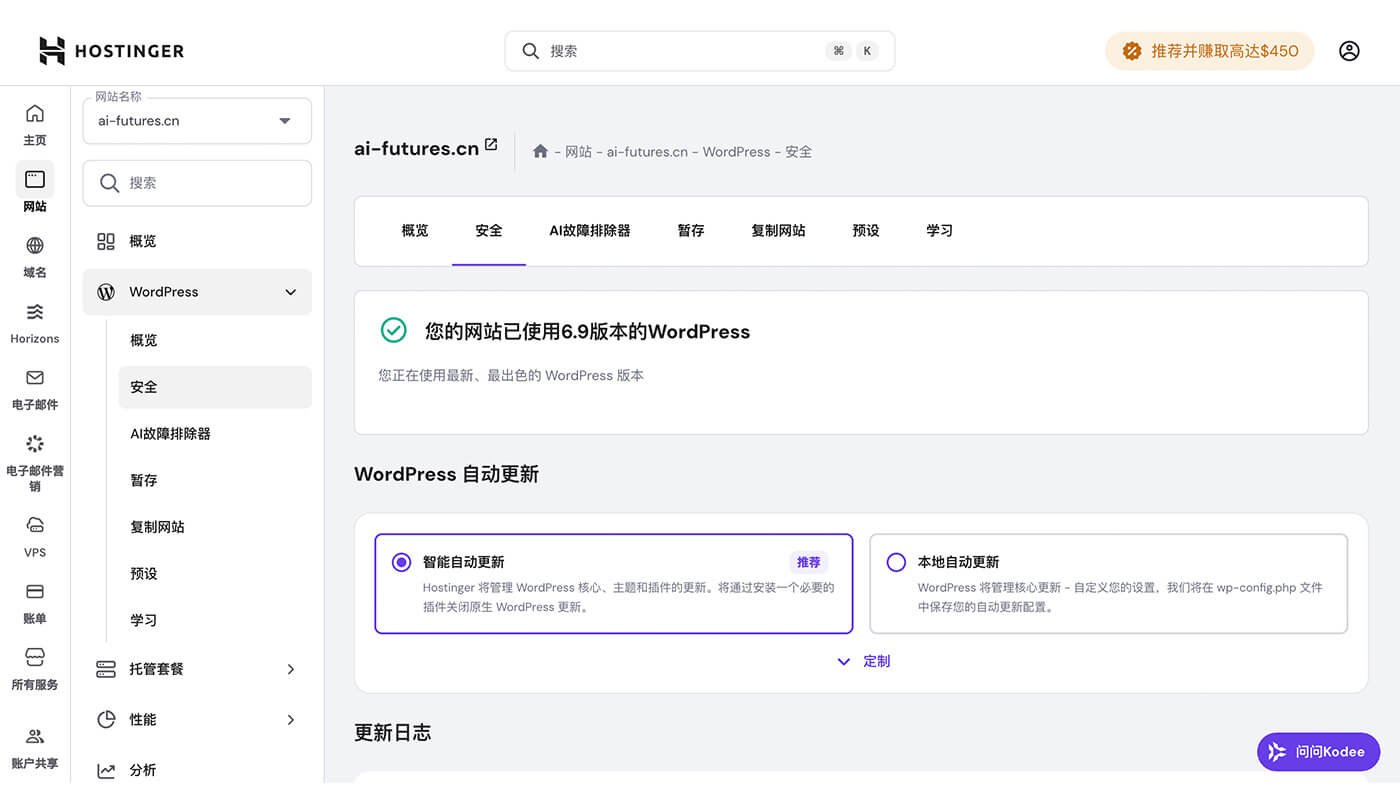Switch to the AI故障排除器 tab
Screen dimensions: 1400x800
[x=589, y=230]
